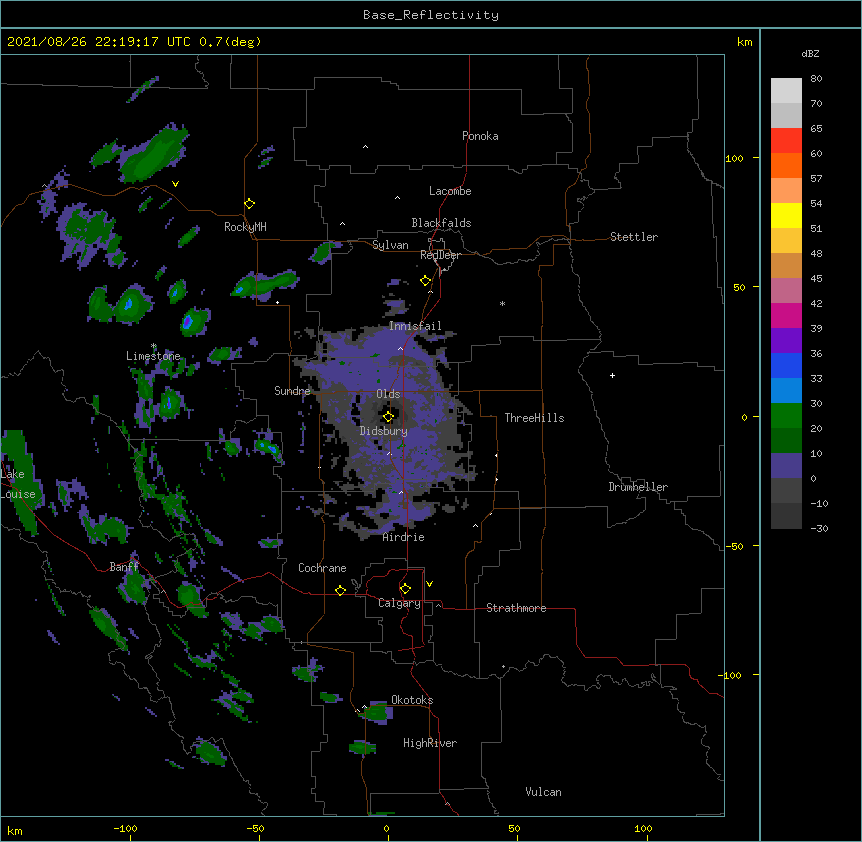Select the Lacombe town label
Viewport: 862px width, 842px height.
[450, 191]
